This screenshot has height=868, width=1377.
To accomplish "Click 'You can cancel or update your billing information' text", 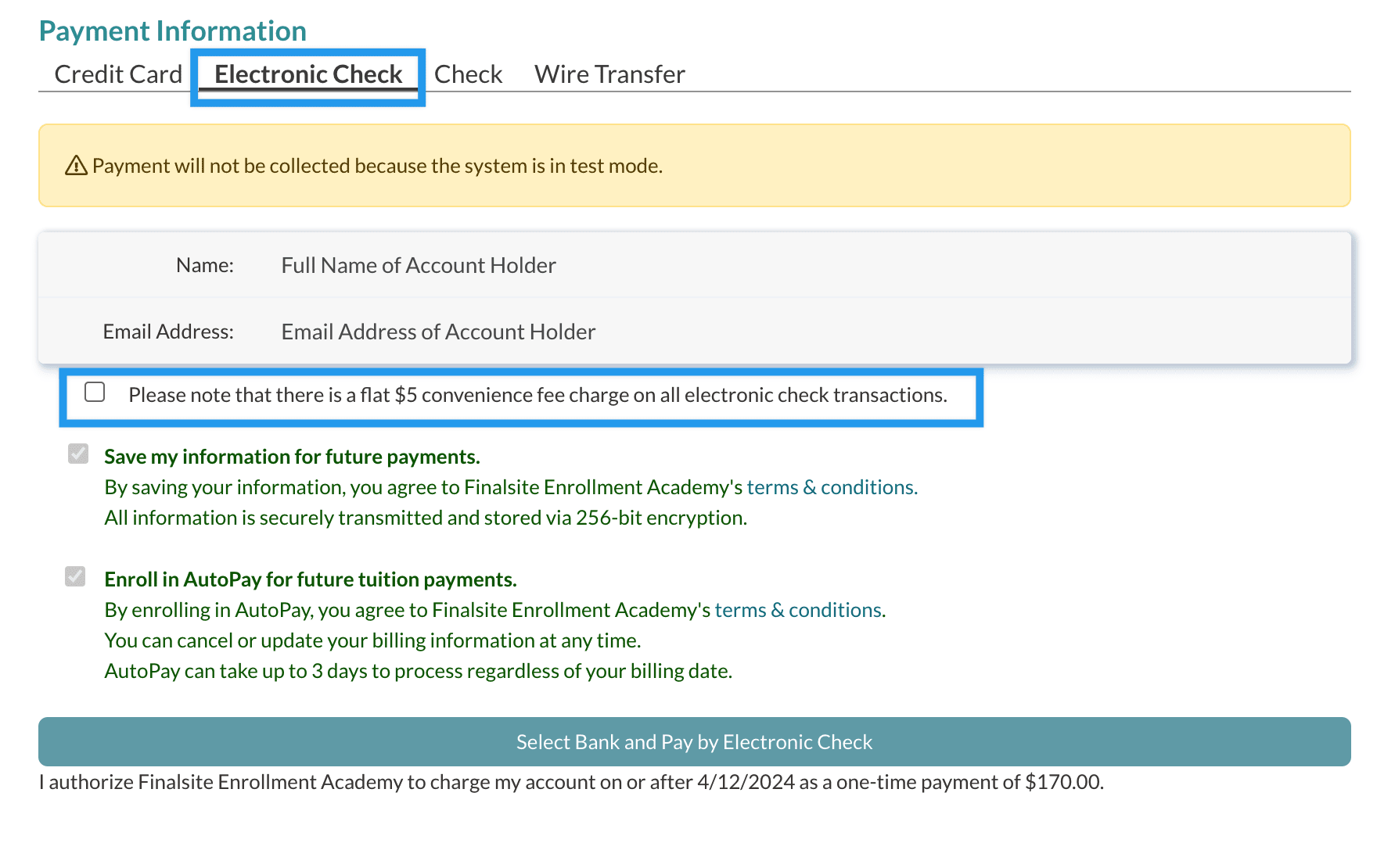I will click(x=372, y=640).
